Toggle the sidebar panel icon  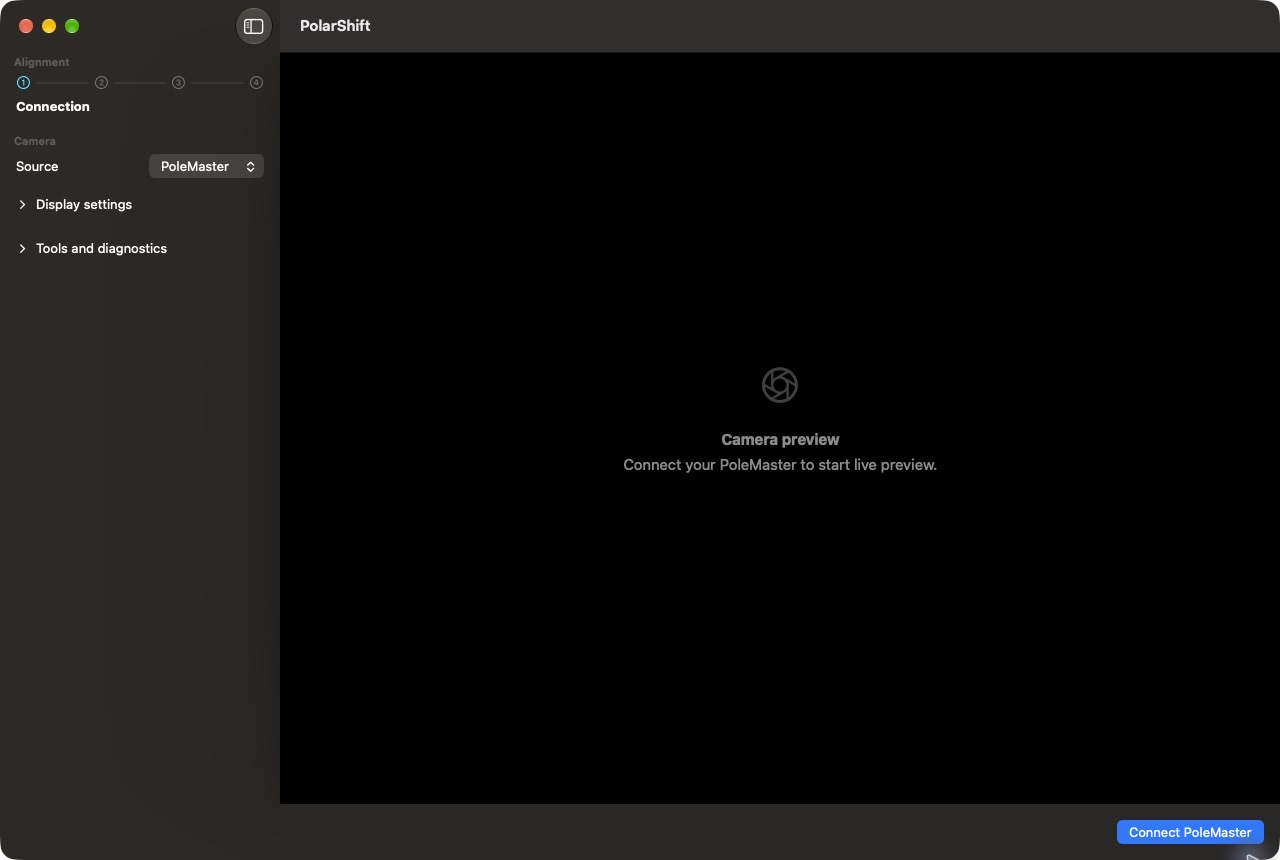click(253, 26)
